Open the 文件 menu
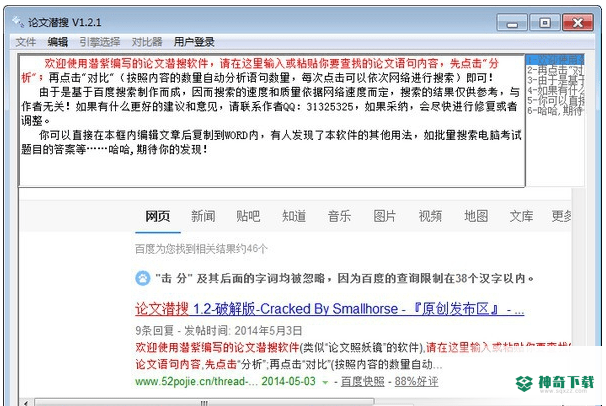Screen dimensions: 606x406 pyautogui.click(x=26, y=42)
